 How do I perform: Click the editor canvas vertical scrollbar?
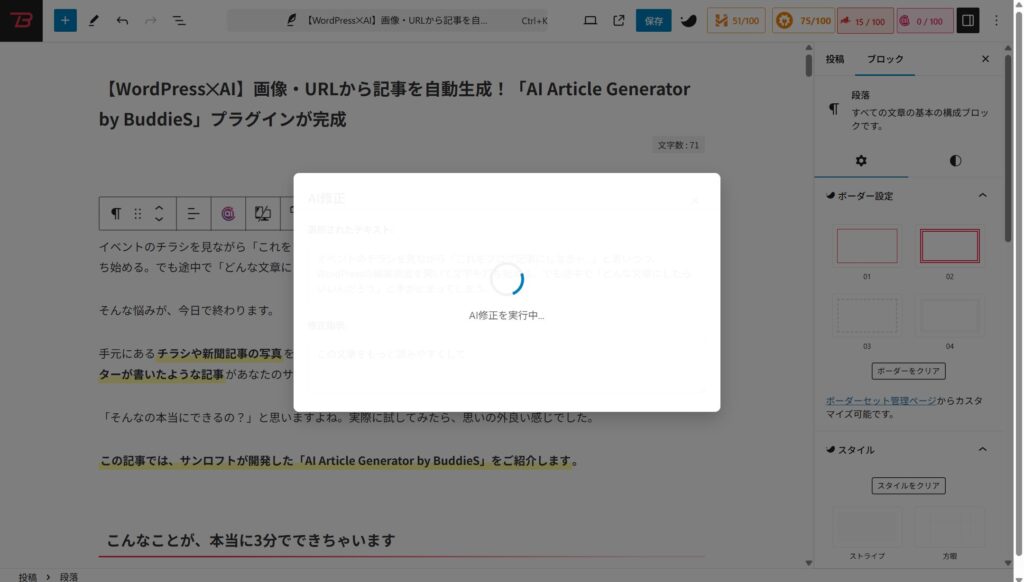[808, 64]
